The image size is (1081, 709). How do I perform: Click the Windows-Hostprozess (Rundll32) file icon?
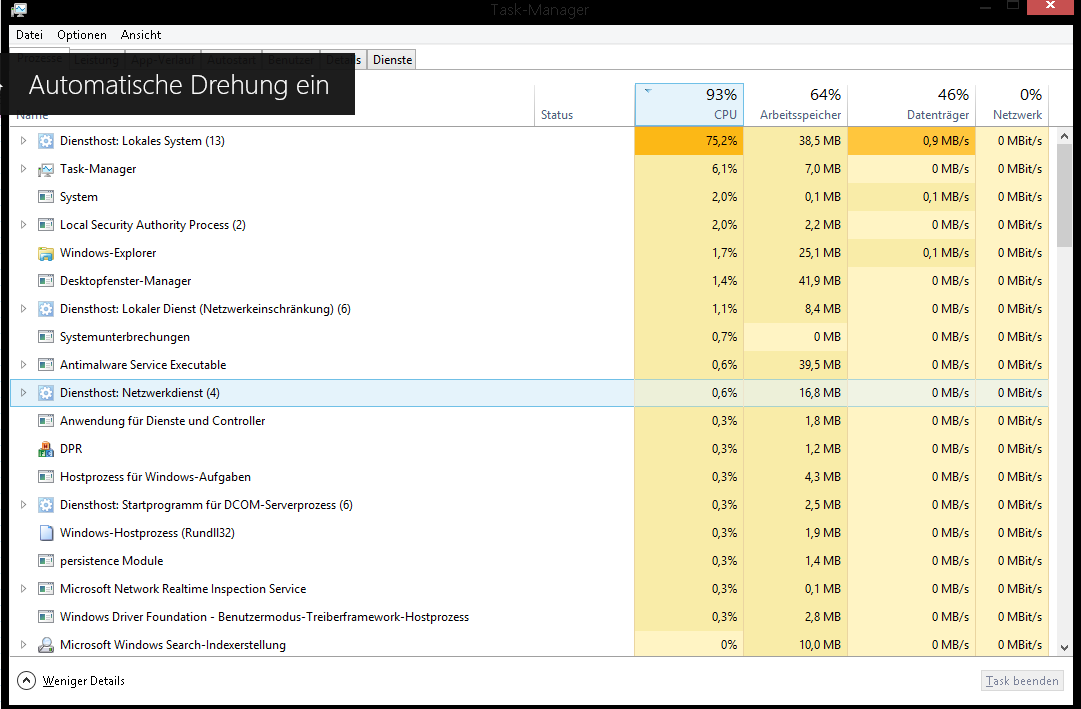coord(46,533)
